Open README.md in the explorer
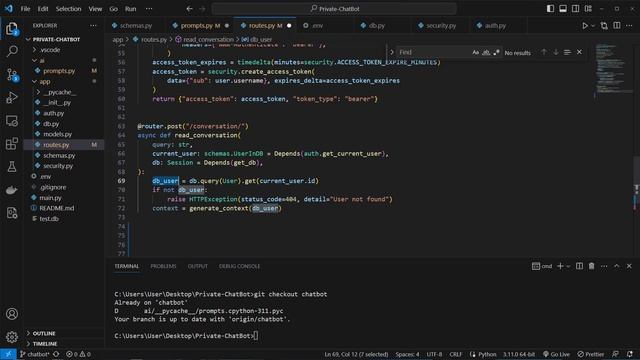The height and width of the screenshot is (360, 640). 57,208
